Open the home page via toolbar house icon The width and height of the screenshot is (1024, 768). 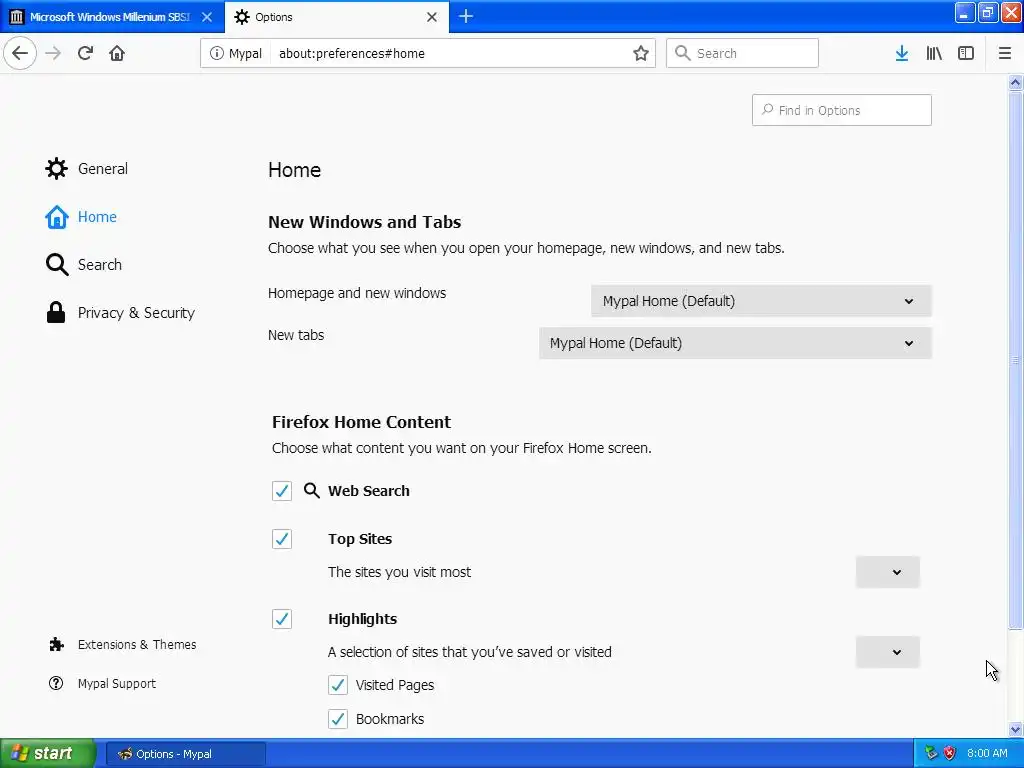(x=117, y=53)
